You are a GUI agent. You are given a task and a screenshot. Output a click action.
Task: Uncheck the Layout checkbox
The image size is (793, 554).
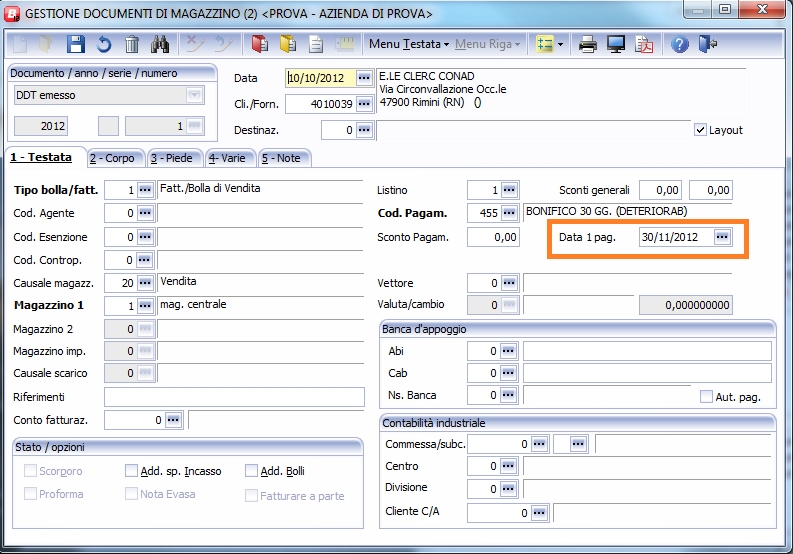700,130
